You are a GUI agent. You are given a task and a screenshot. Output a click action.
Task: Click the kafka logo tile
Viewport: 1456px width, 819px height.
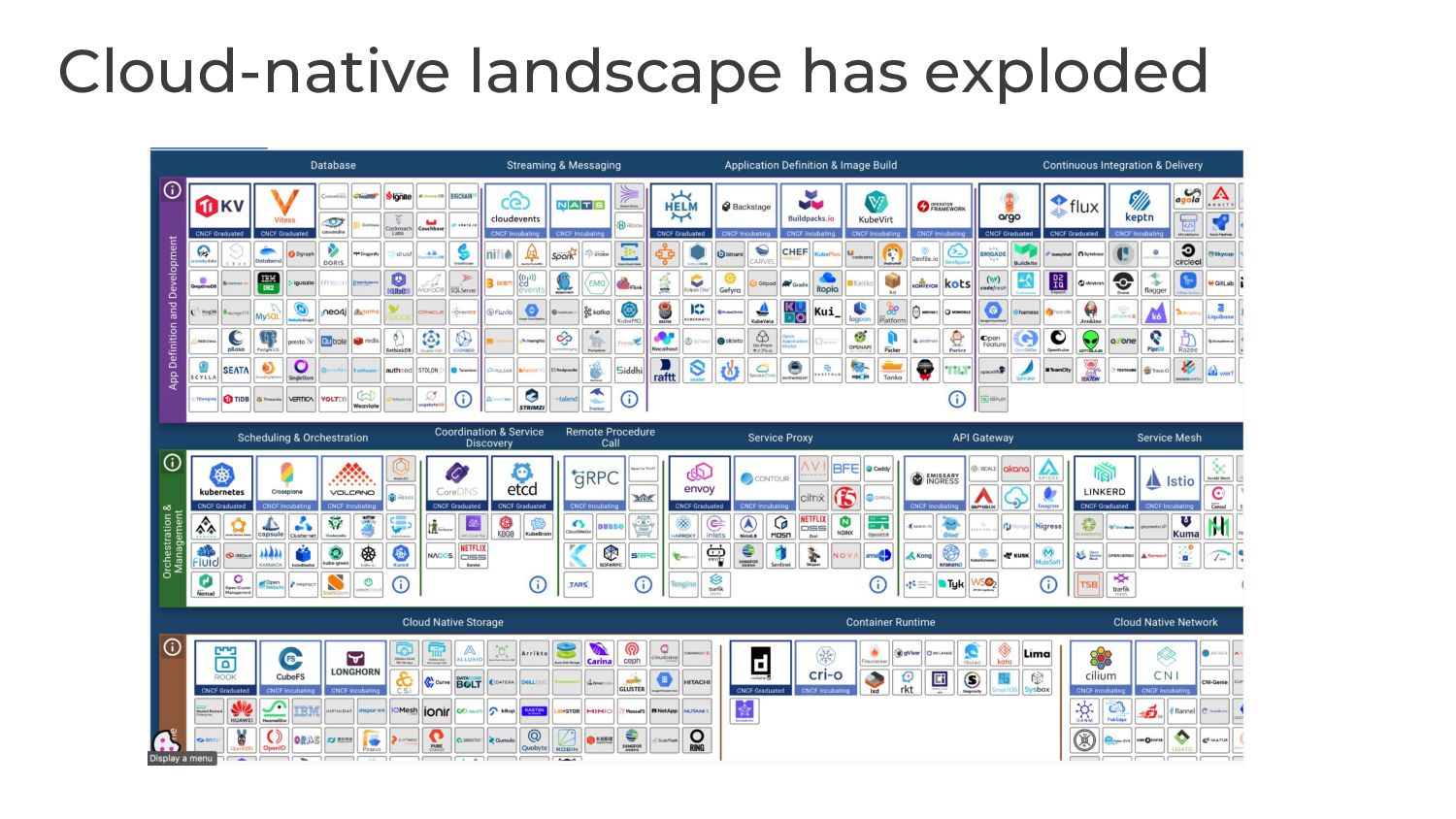point(597,312)
